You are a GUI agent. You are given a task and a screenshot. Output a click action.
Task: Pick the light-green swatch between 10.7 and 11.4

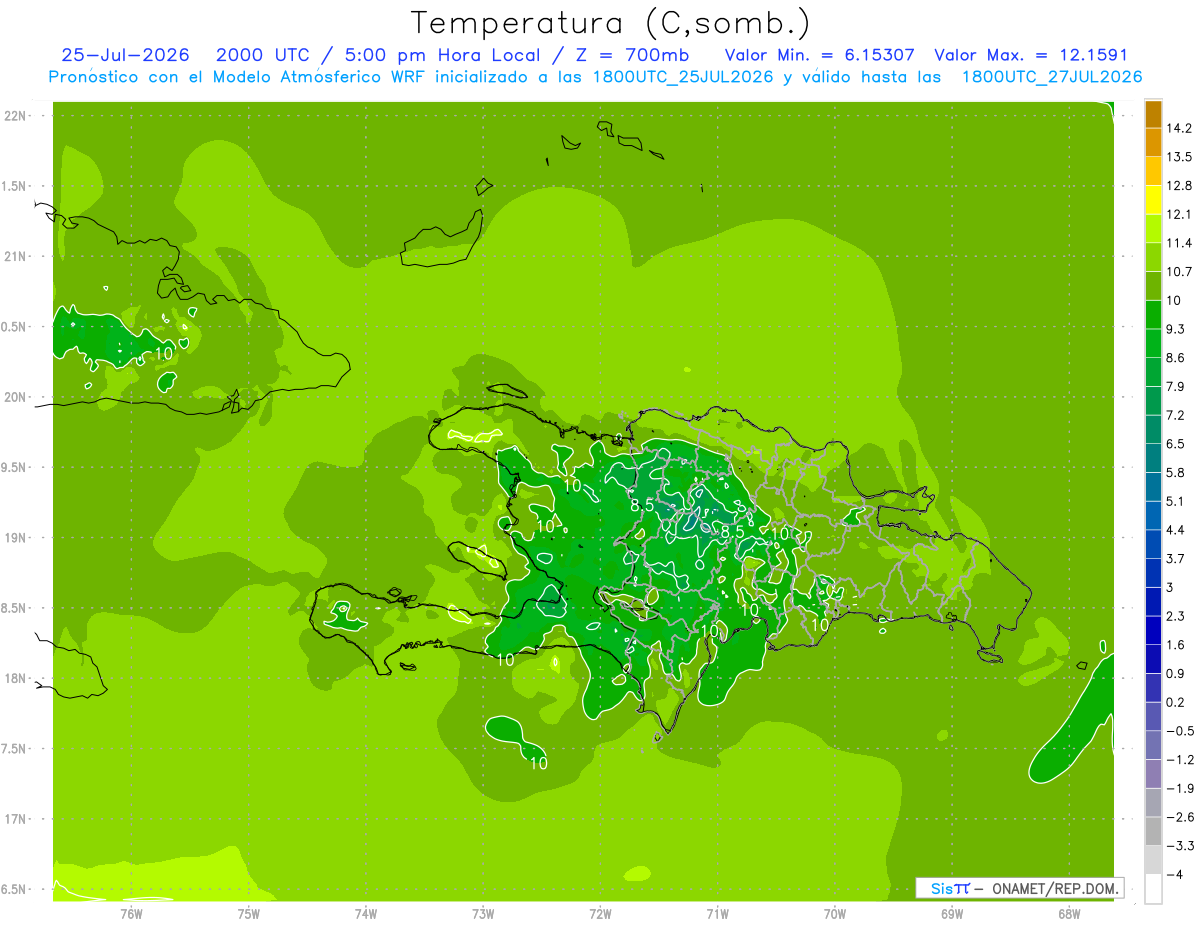pyautogui.click(x=1153, y=258)
